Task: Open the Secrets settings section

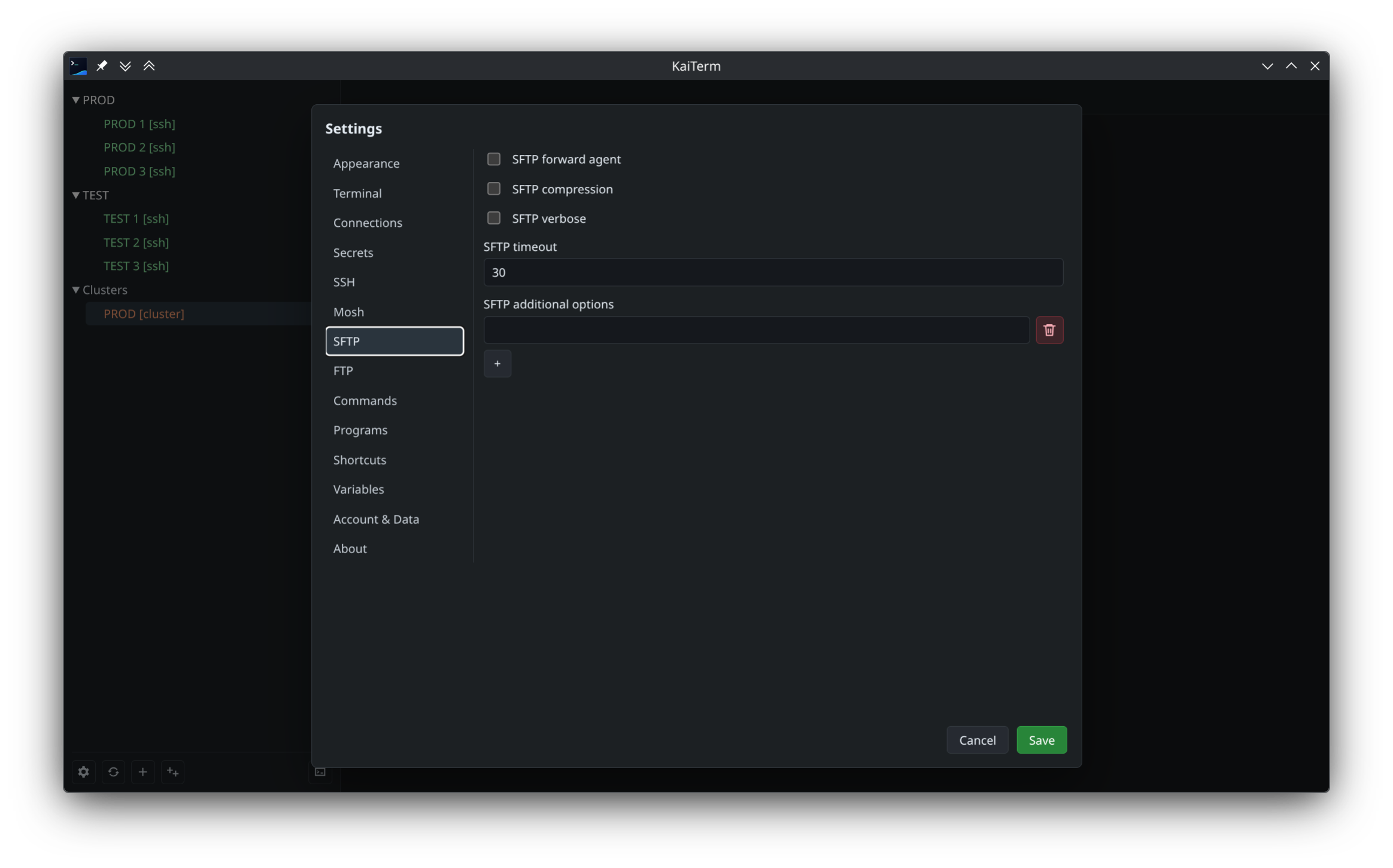Action: coord(394,253)
